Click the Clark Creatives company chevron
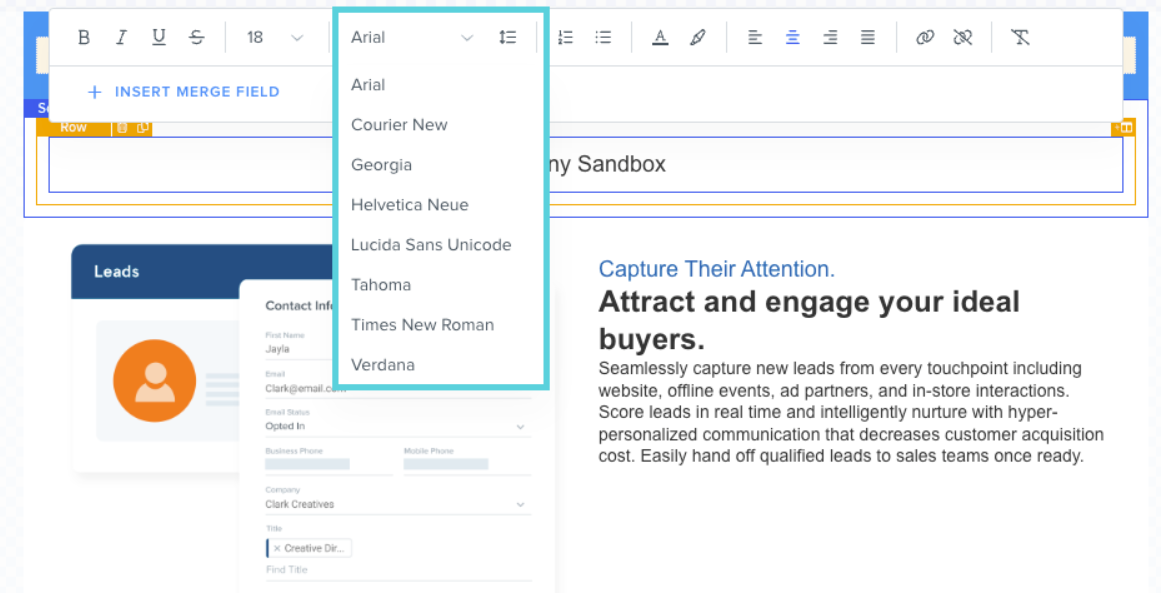Viewport: 1161px width, 593px height. coord(521,505)
